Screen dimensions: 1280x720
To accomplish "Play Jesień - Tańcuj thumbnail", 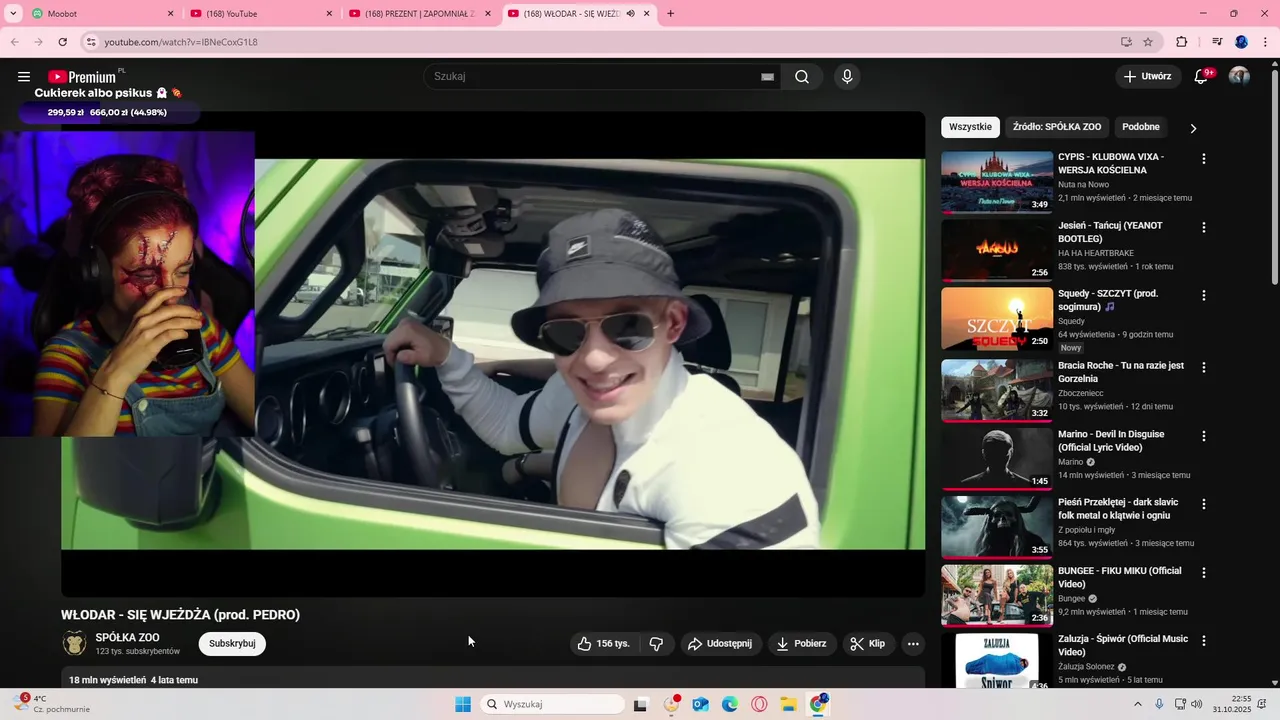I will (x=997, y=250).
